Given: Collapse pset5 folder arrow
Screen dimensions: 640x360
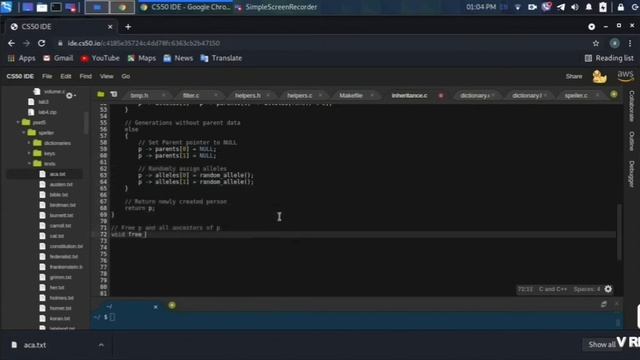Looking at the screenshot, I should (18, 122).
